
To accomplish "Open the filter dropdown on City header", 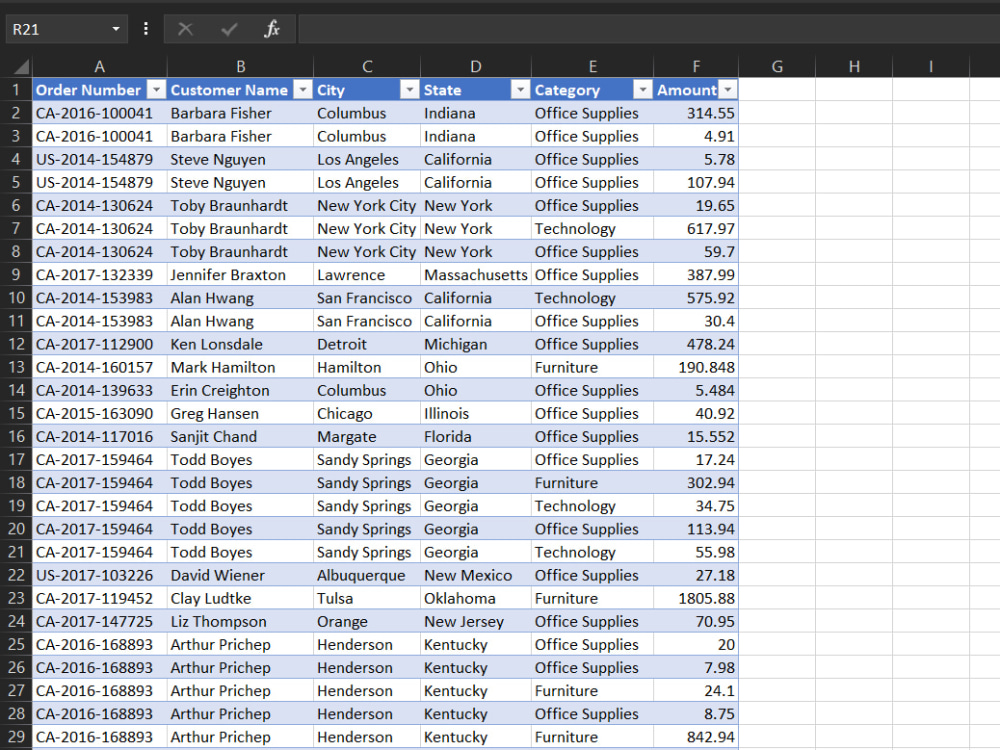I will point(409,90).
